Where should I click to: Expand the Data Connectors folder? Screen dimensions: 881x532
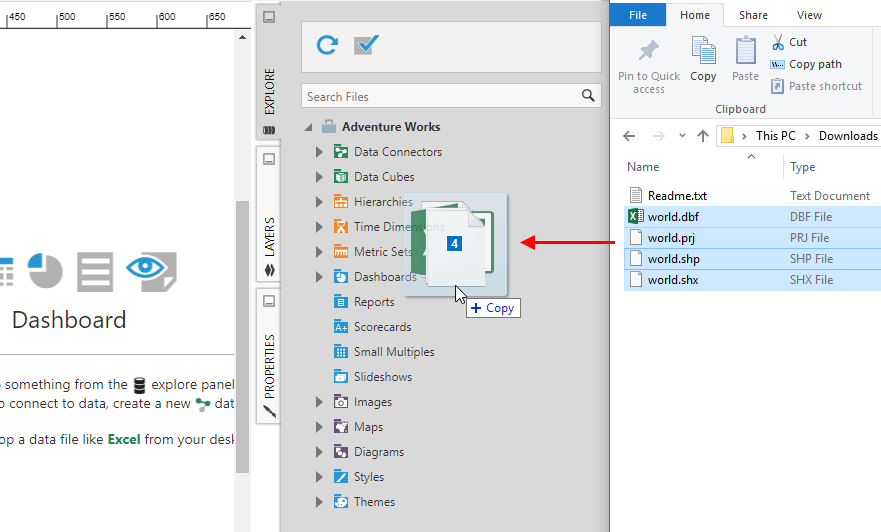pyautogui.click(x=319, y=152)
